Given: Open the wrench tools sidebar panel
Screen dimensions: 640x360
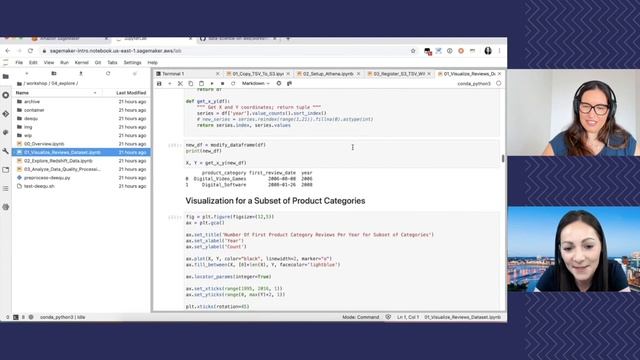Looking at the screenshot, I should point(5,151).
